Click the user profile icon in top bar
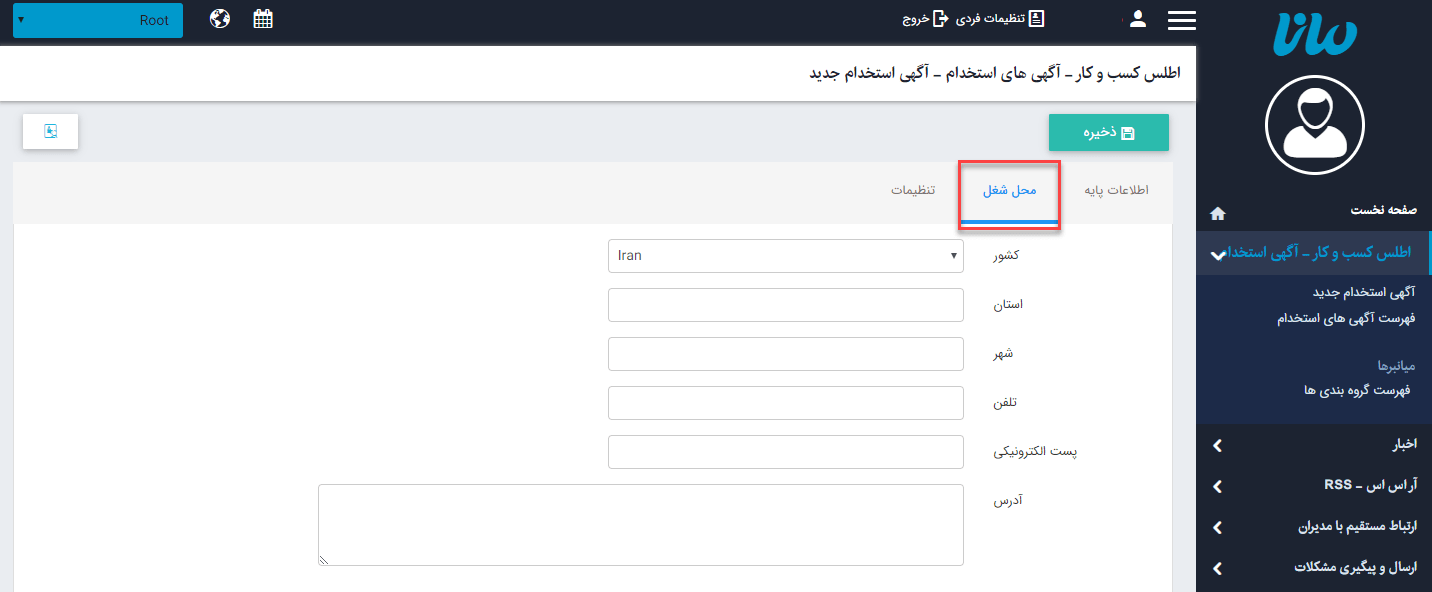1432x592 pixels. pos(1137,18)
